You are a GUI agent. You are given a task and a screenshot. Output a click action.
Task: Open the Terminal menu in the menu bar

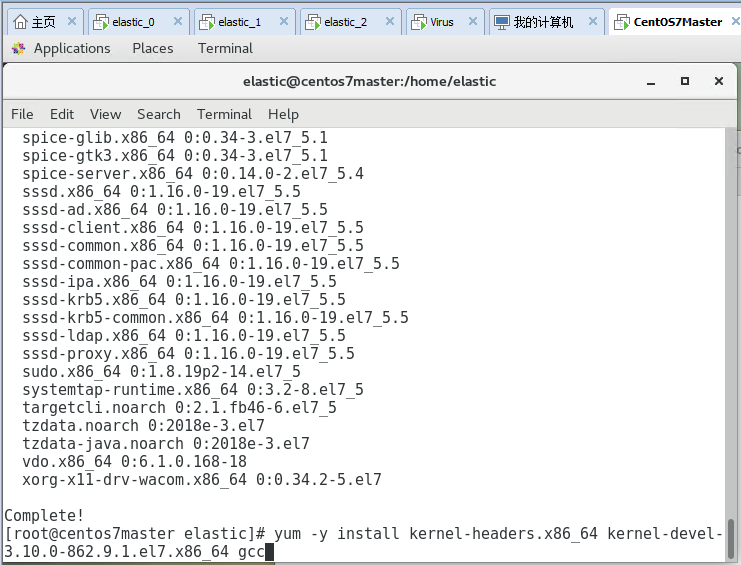pyautogui.click(x=224, y=114)
